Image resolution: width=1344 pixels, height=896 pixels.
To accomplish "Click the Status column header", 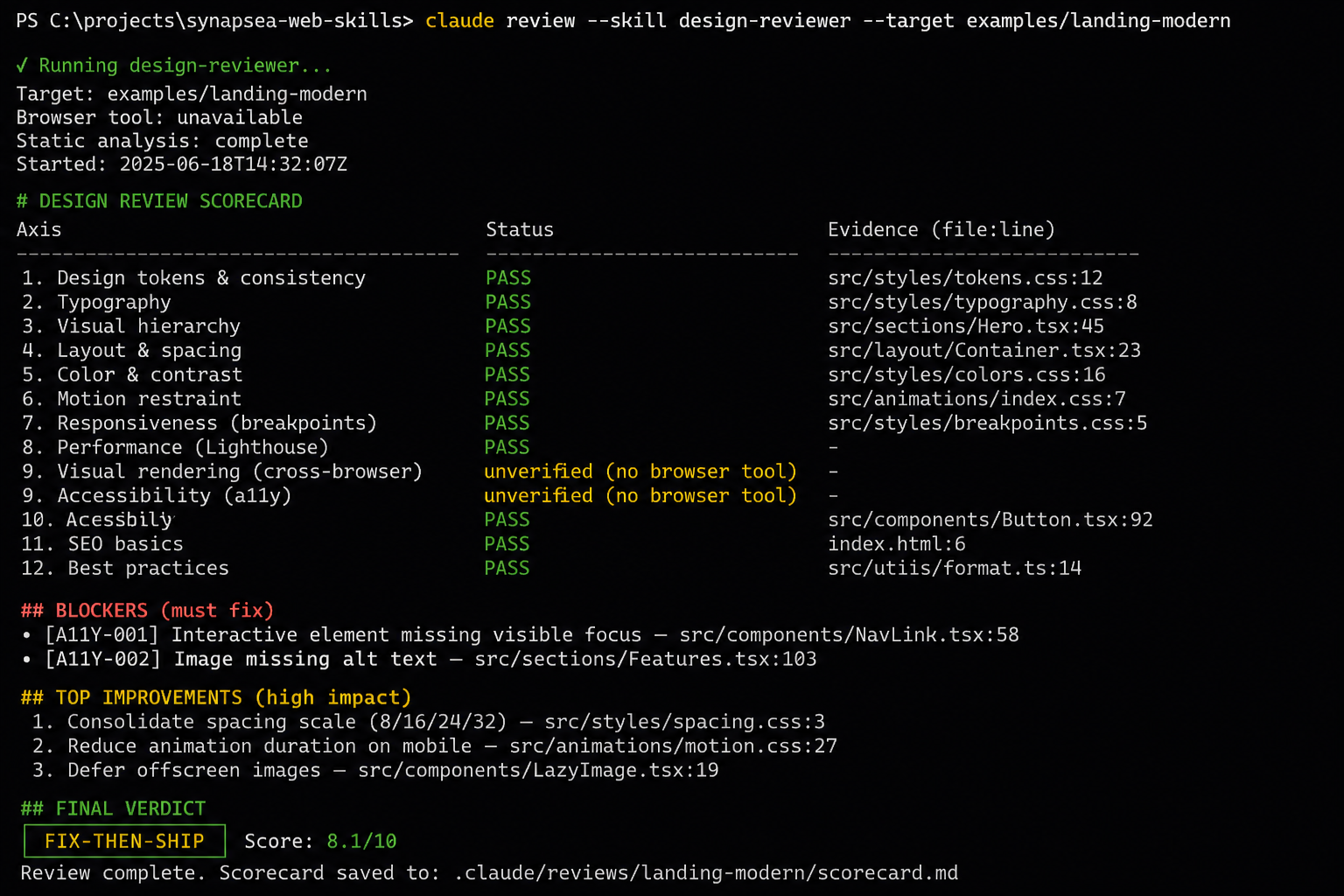I will click(x=520, y=230).
